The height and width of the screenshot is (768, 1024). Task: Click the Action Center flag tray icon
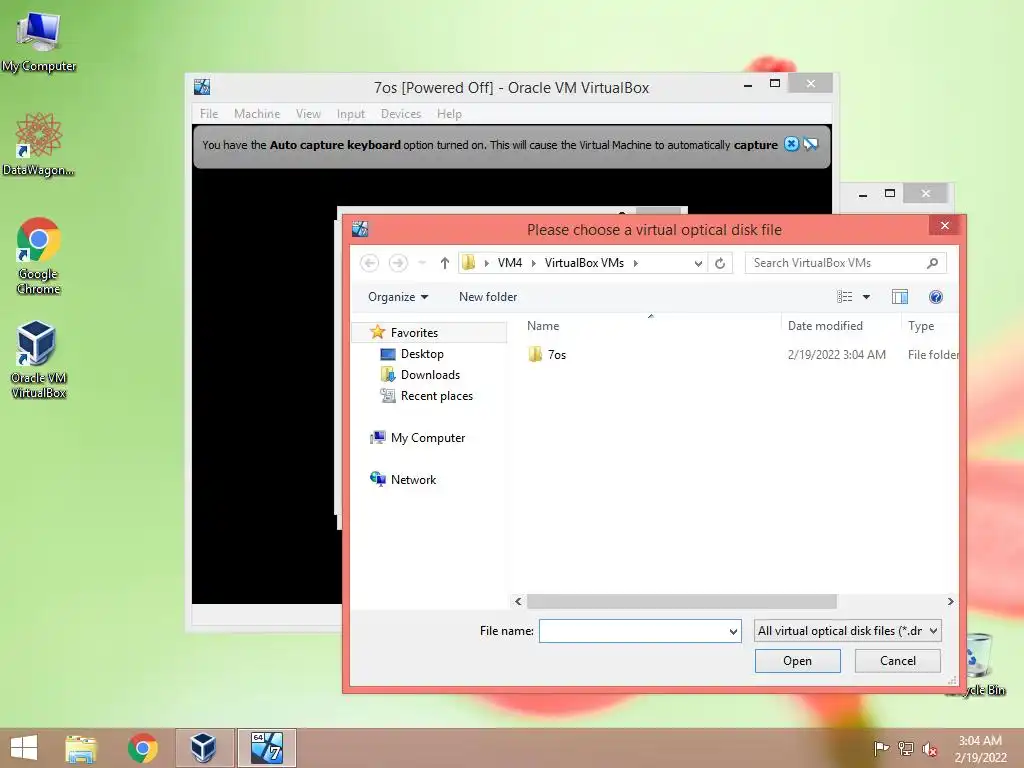click(881, 748)
